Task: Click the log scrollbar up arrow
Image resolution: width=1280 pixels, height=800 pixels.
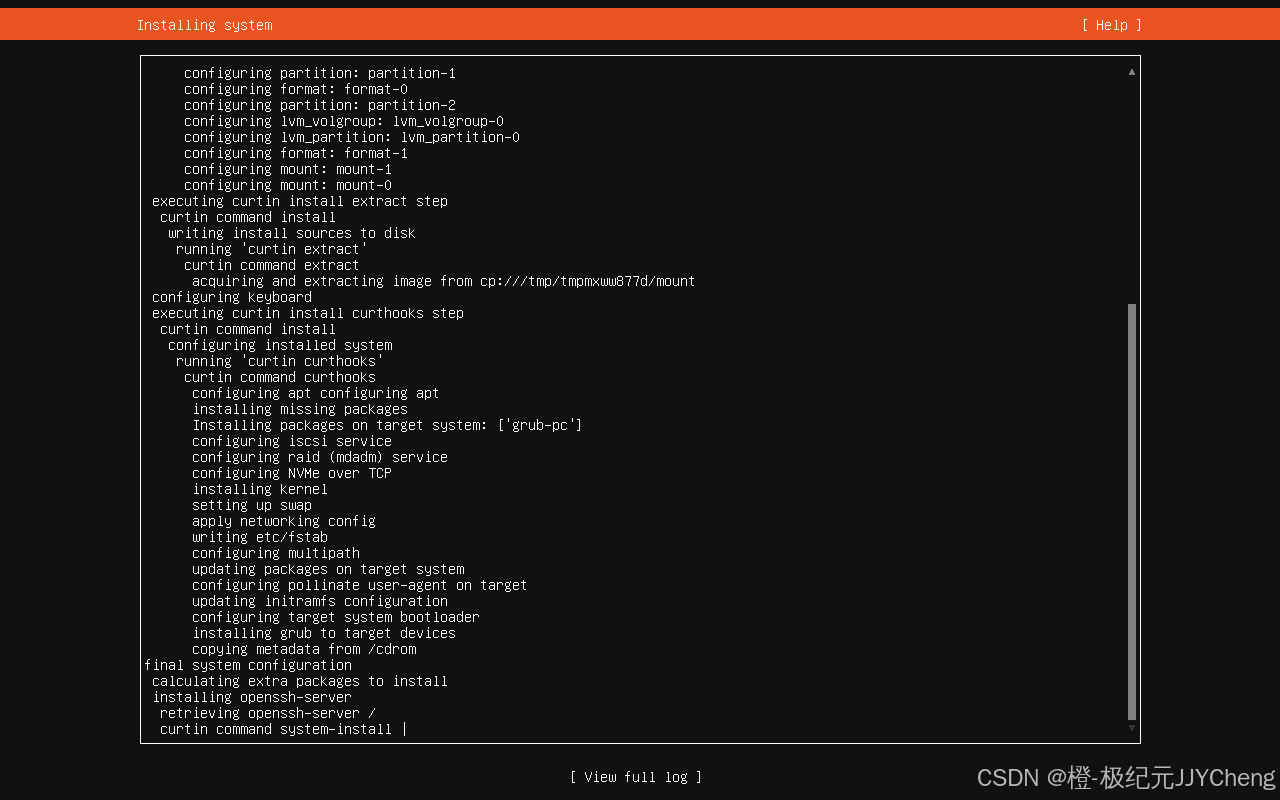Action: (x=1132, y=72)
